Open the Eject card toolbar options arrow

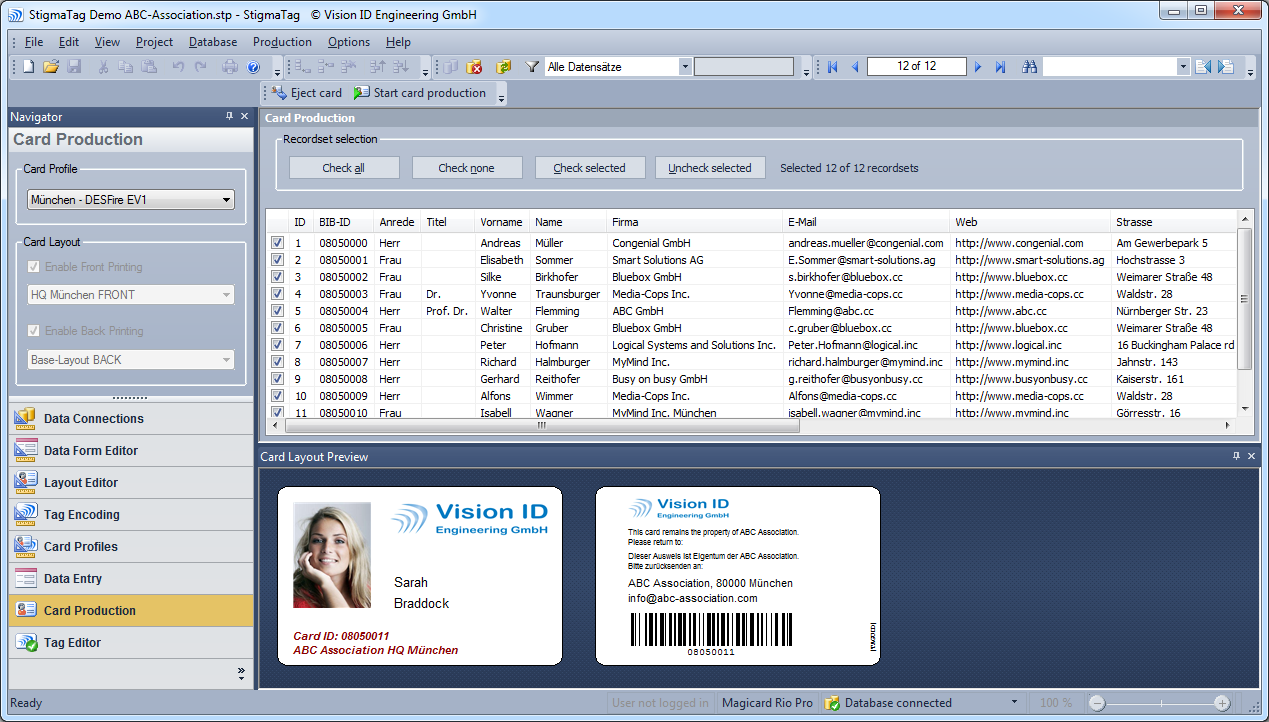coord(502,94)
